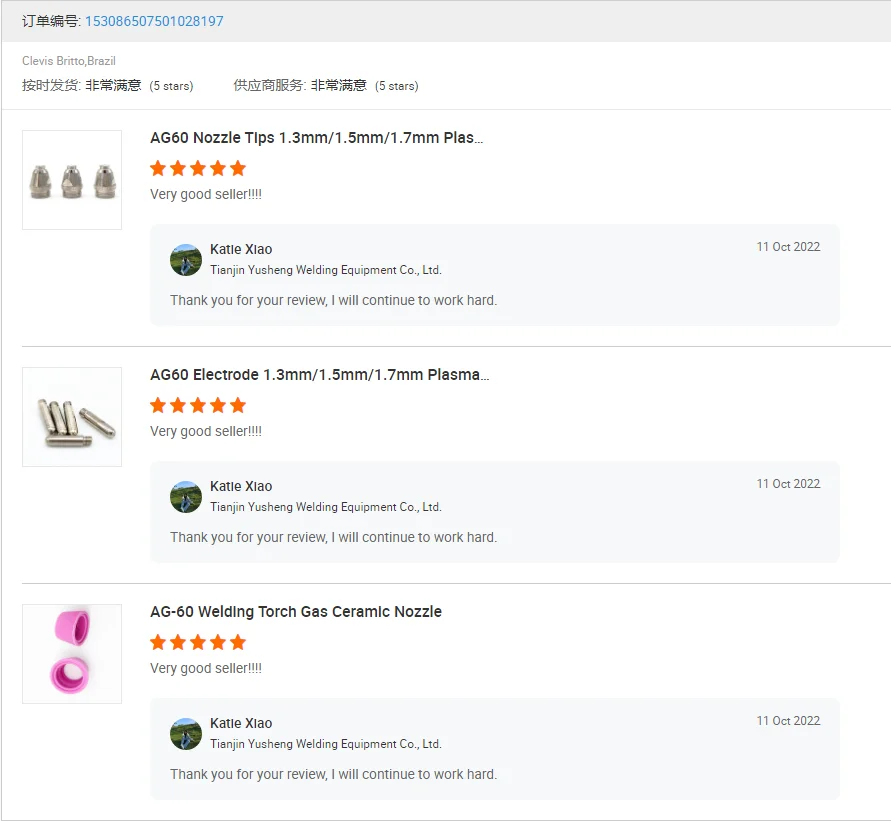Click the AG60 Electrode product thumbnail
The height and width of the screenshot is (821, 891).
(x=72, y=417)
